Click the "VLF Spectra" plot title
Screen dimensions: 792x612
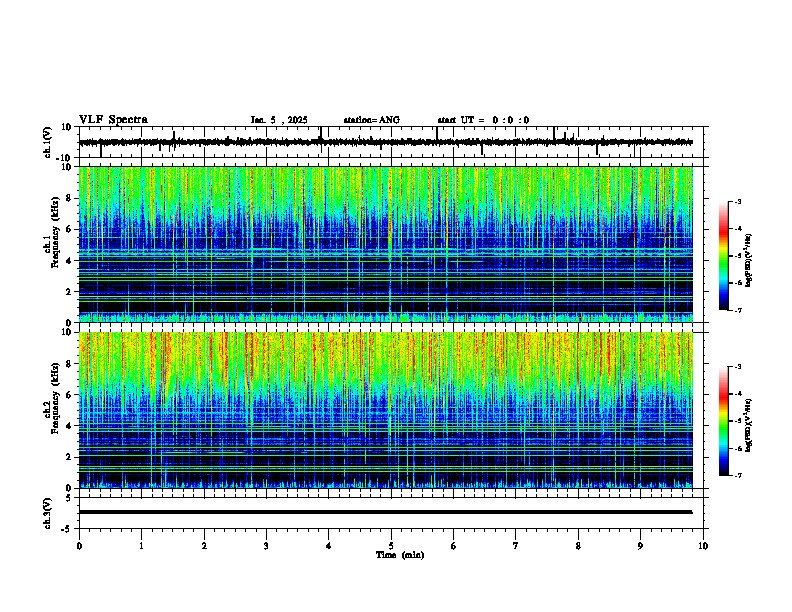pos(113,120)
